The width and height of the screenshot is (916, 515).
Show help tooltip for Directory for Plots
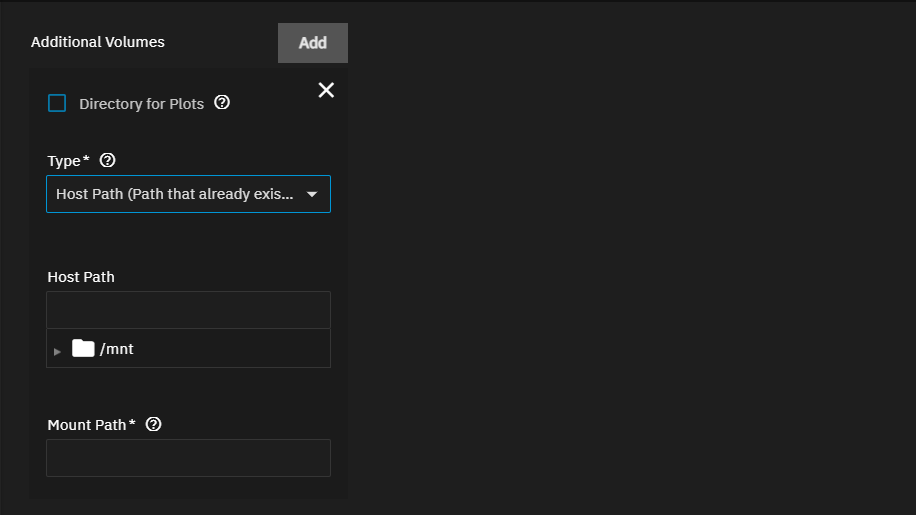[x=222, y=102]
